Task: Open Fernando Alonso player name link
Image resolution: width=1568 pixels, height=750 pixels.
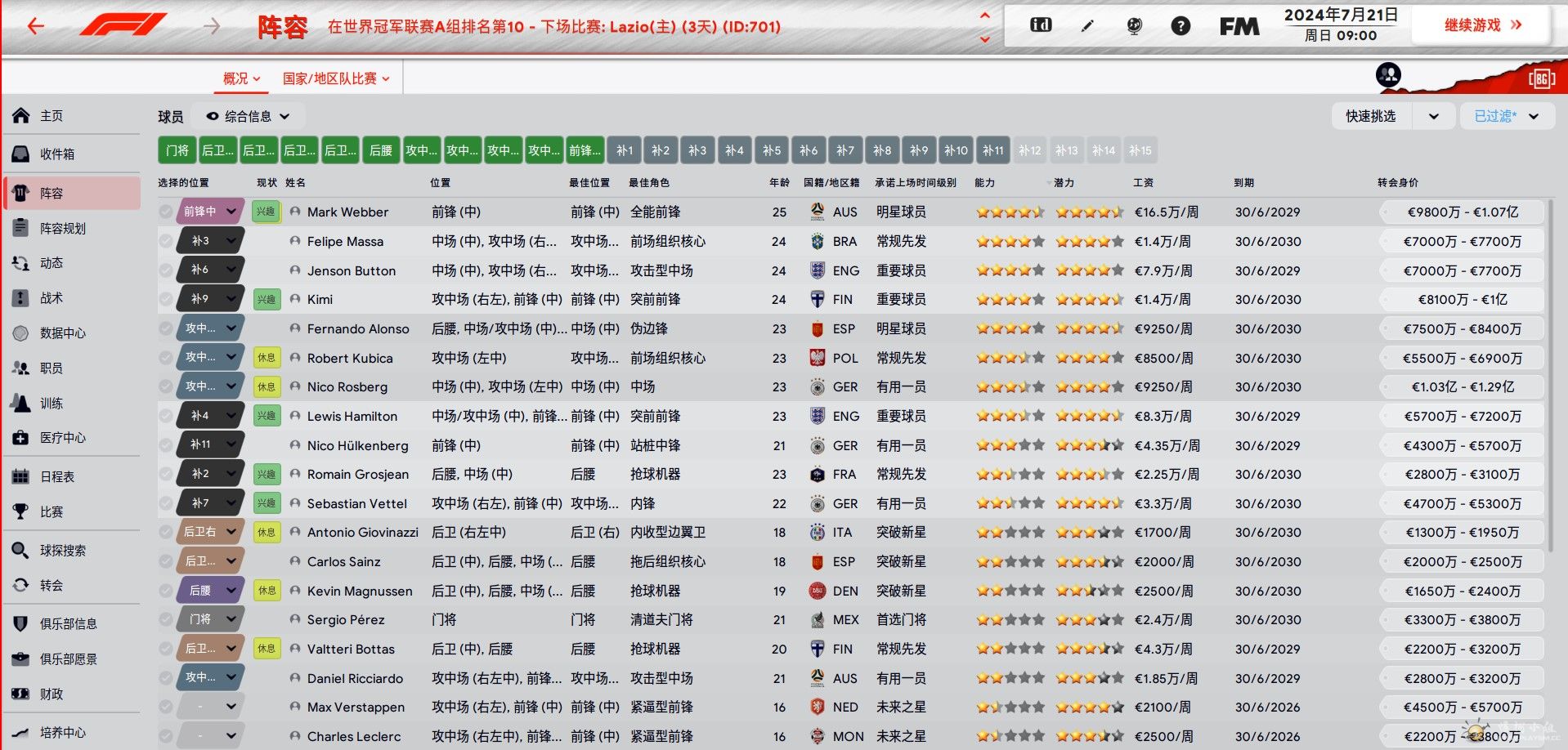Action: tap(358, 328)
